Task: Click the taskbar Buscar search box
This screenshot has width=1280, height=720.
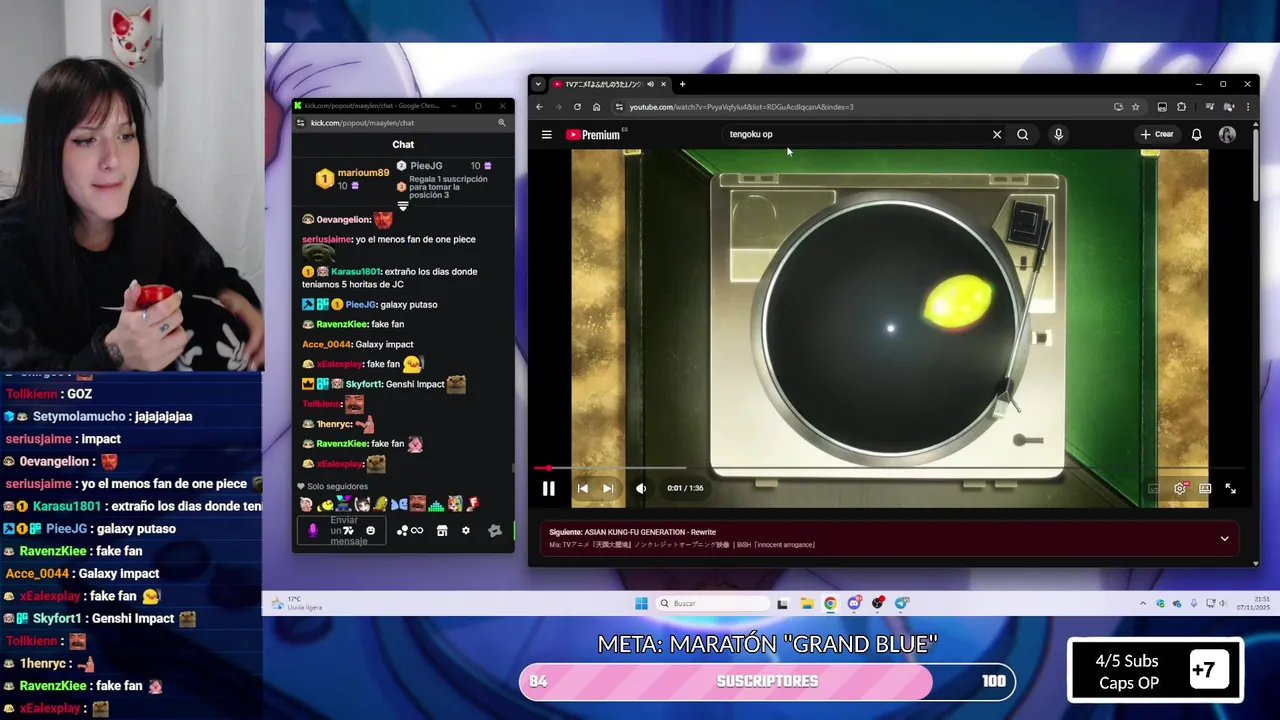Action: [713, 603]
